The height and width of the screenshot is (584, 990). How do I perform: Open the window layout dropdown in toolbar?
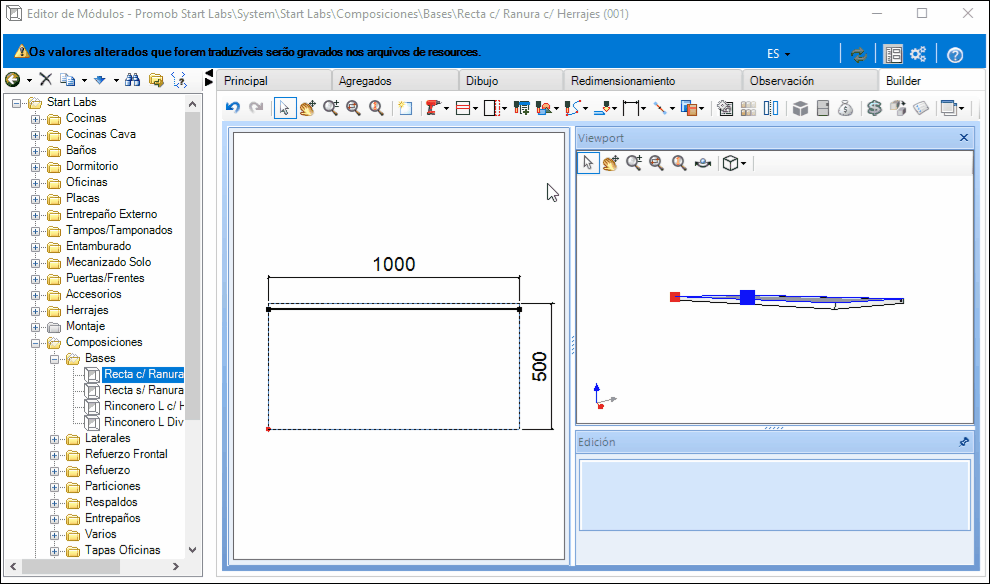coord(962,109)
